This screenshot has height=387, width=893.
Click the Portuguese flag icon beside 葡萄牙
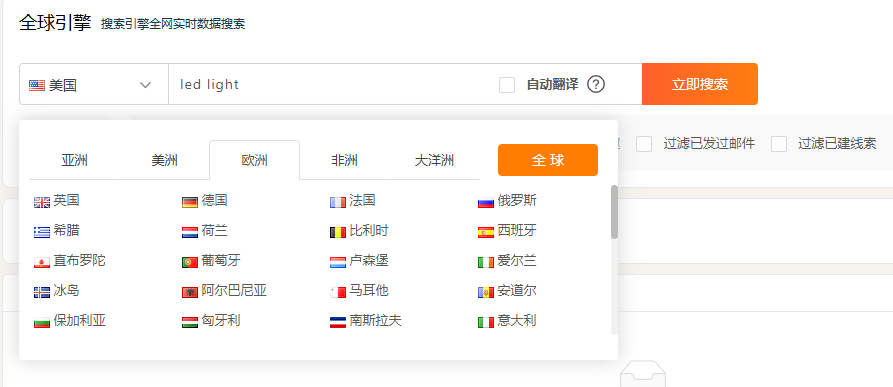click(x=190, y=262)
